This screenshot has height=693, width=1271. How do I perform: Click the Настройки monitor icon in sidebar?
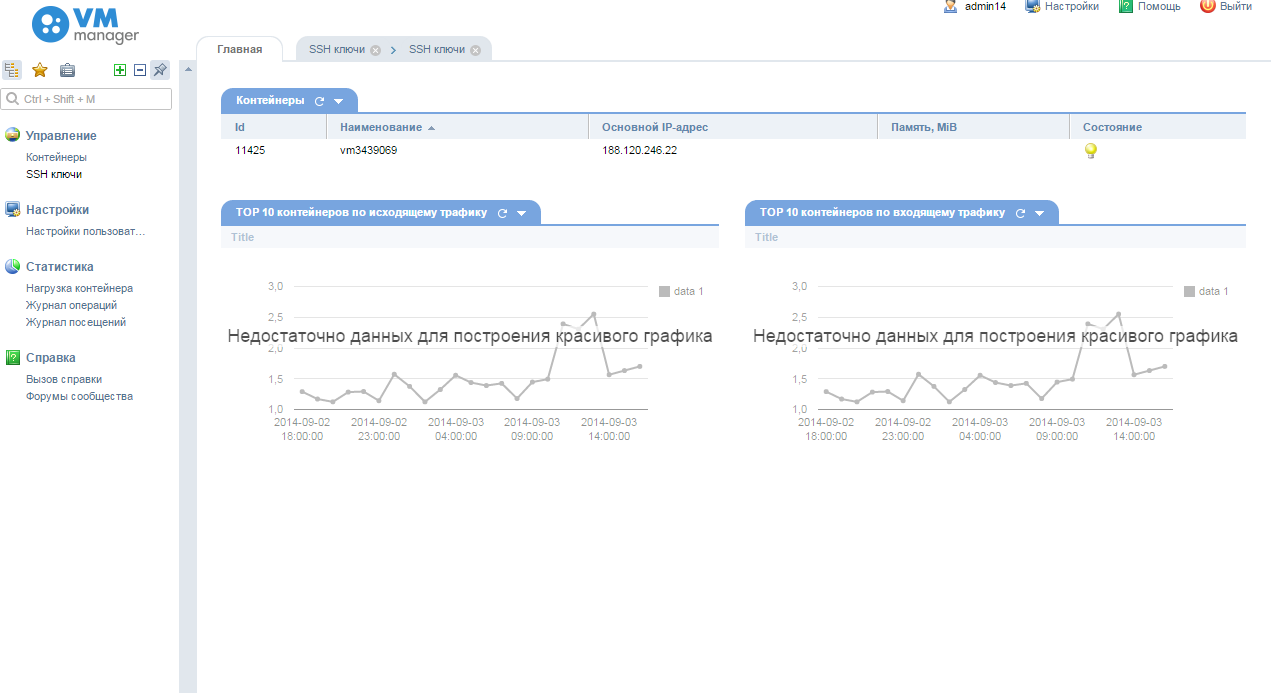[x=13, y=210]
